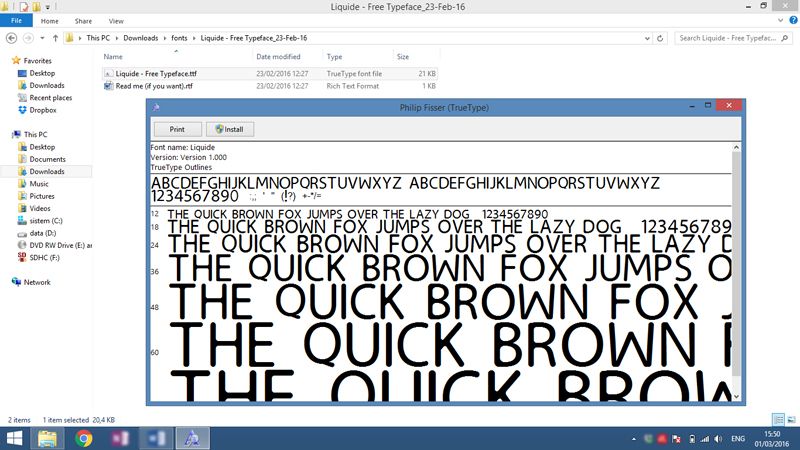The image size is (800, 450).
Task: Click the New folder quick access icon
Action: pos(37,7)
